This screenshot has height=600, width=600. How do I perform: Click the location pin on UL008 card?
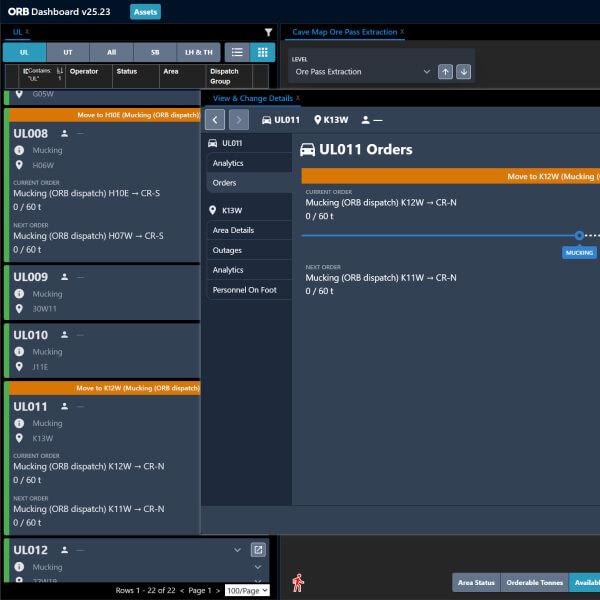(x=19, y=165)
